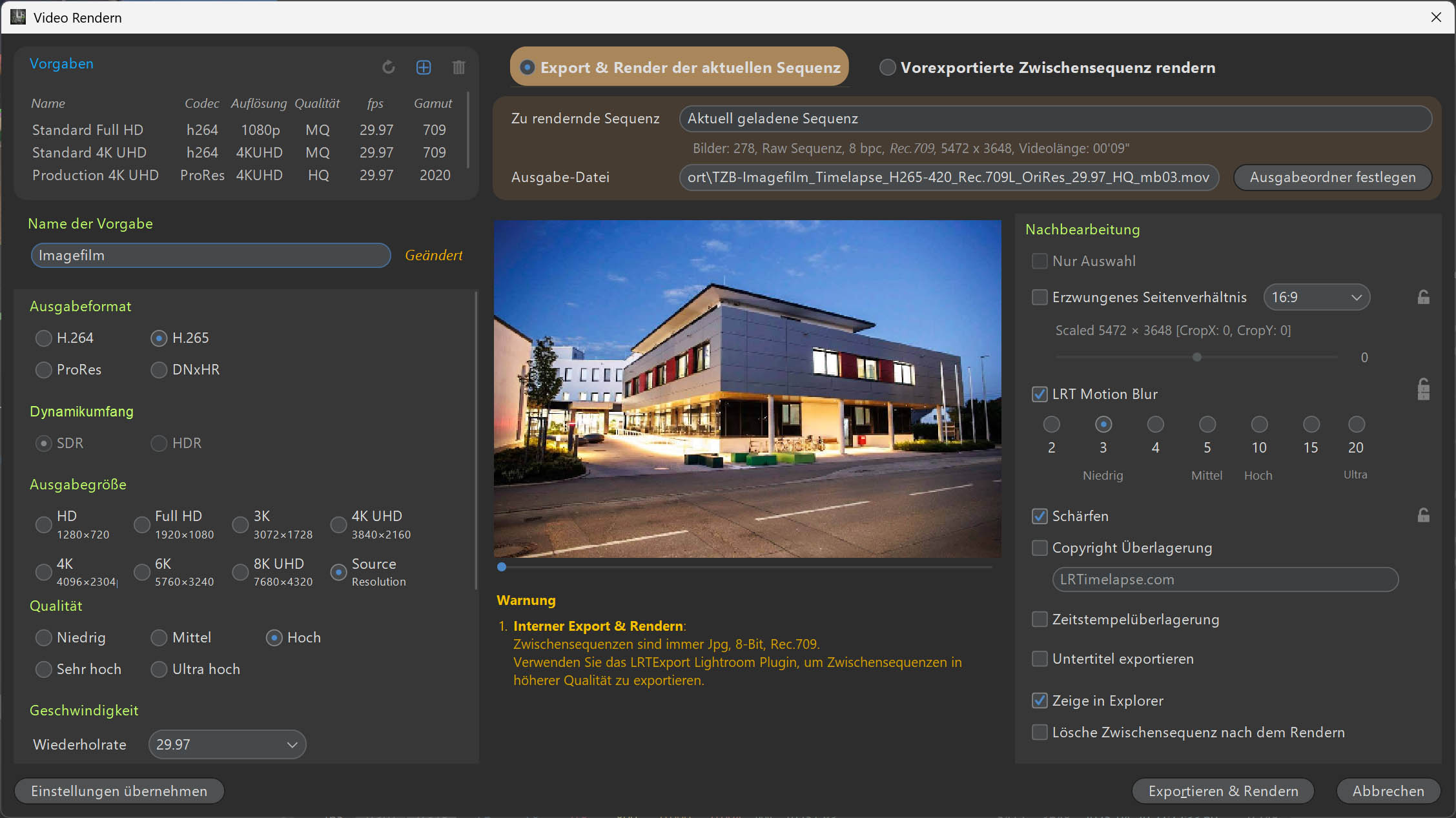Click the reload presets icon
This screenshot has width=1456, height=818.
pyautogui.click(x=388, y=67)
